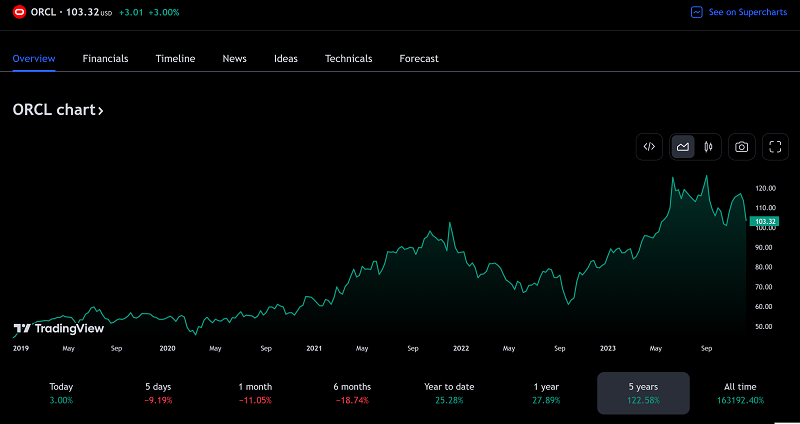
Task: Switch to the Technicals tab
Action: (x=348, y=59)
